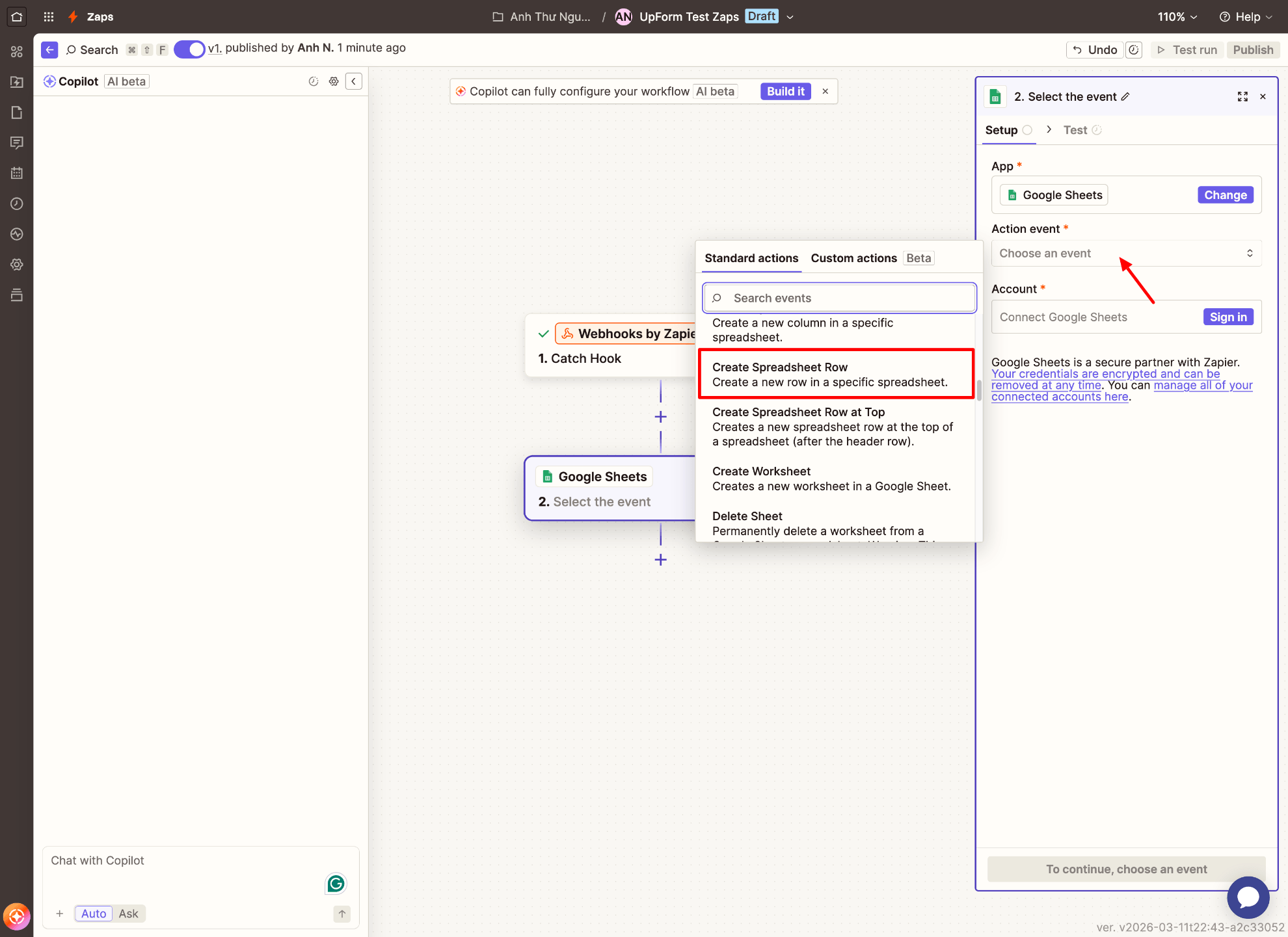This screenshot has width=1288, height=937.
Task: Click the orange profile avatar at the sidebar bottom
Action: pos(17,917)
